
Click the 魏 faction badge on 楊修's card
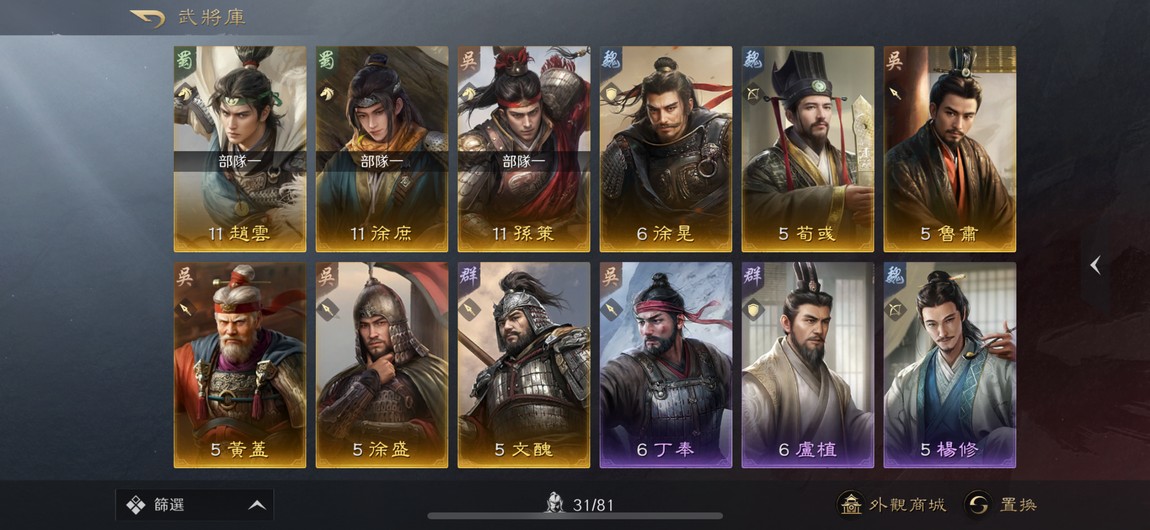tap(895, 276)
